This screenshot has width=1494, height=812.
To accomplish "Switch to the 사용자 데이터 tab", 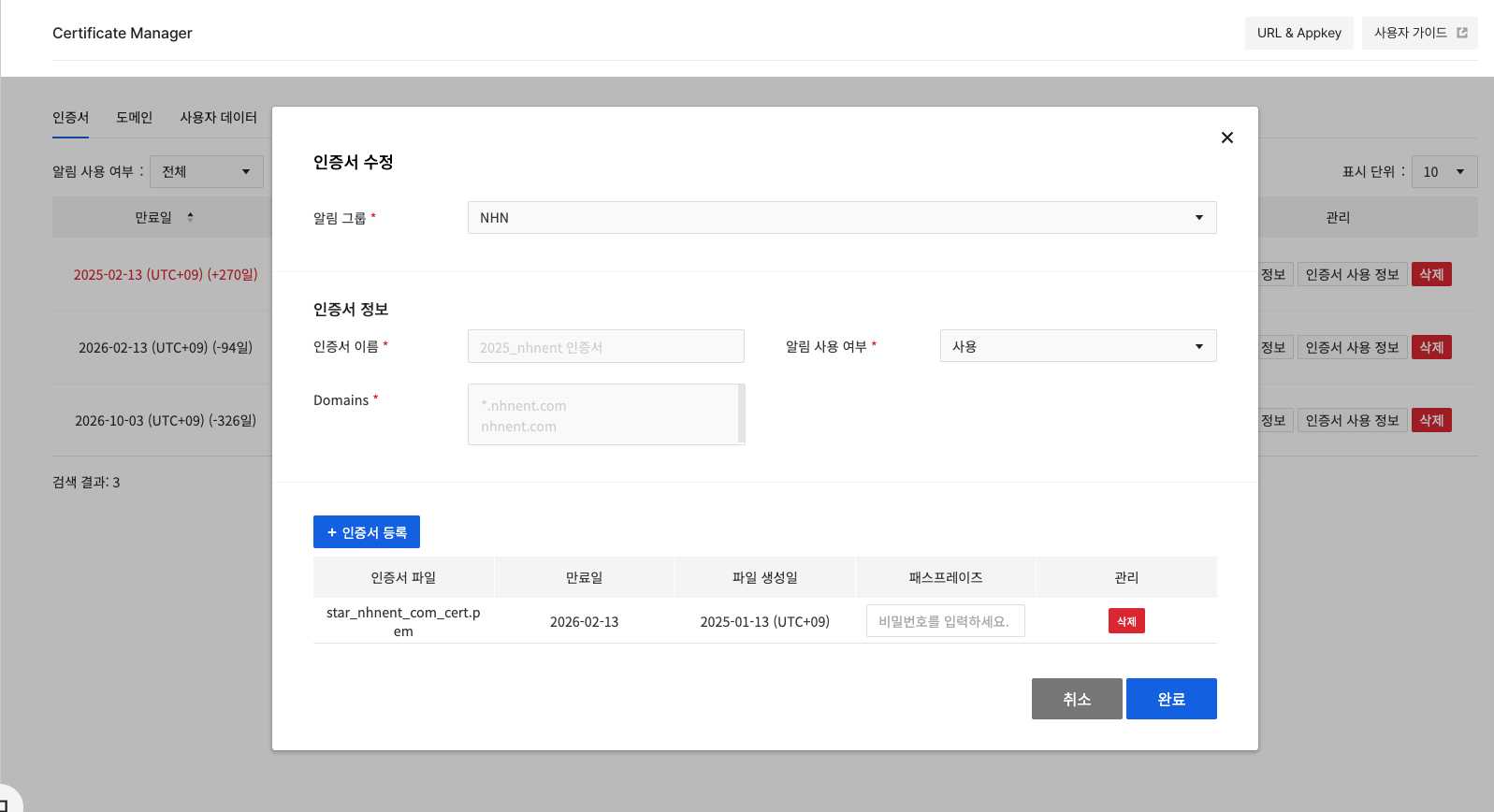I will pos(218,118).
